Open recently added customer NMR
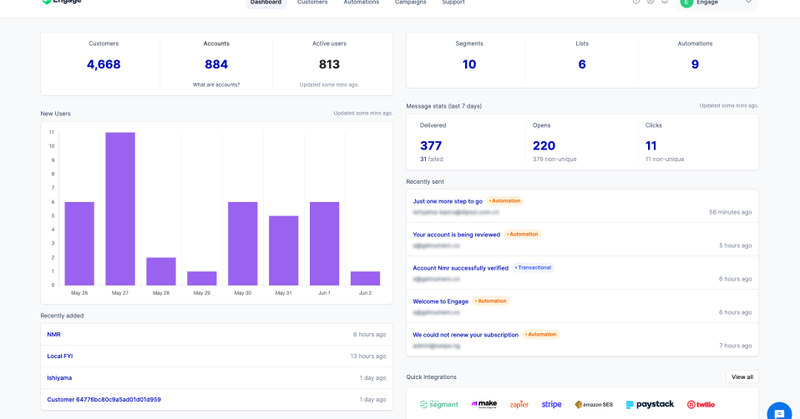 [54, 335]
